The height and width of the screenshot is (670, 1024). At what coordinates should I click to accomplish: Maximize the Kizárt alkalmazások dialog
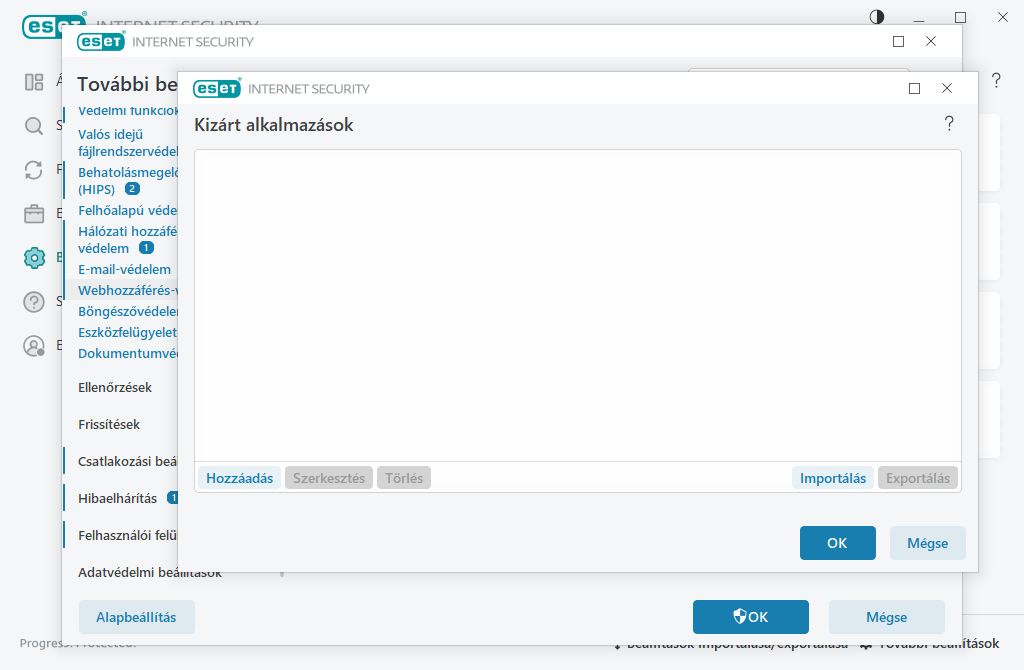[x=915, y=88]
